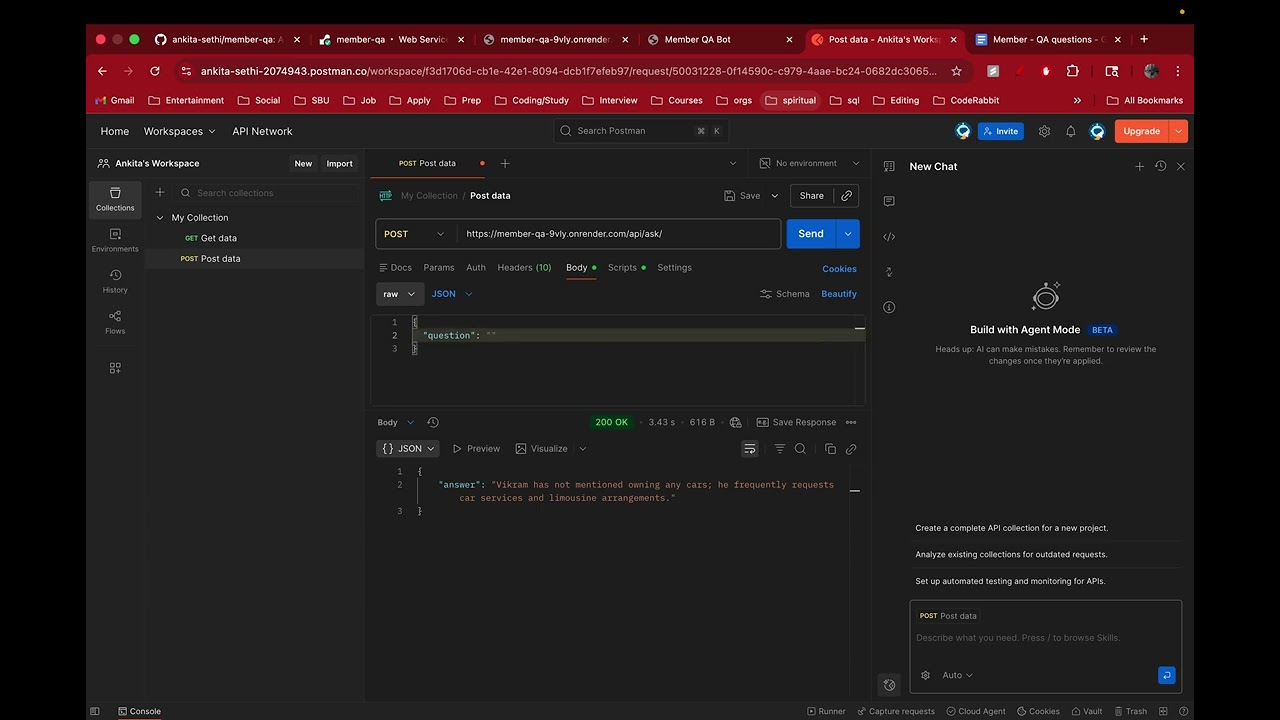Open the No environment selector
The width and height of the screenshot is (1280, 720).
point(810,163)
